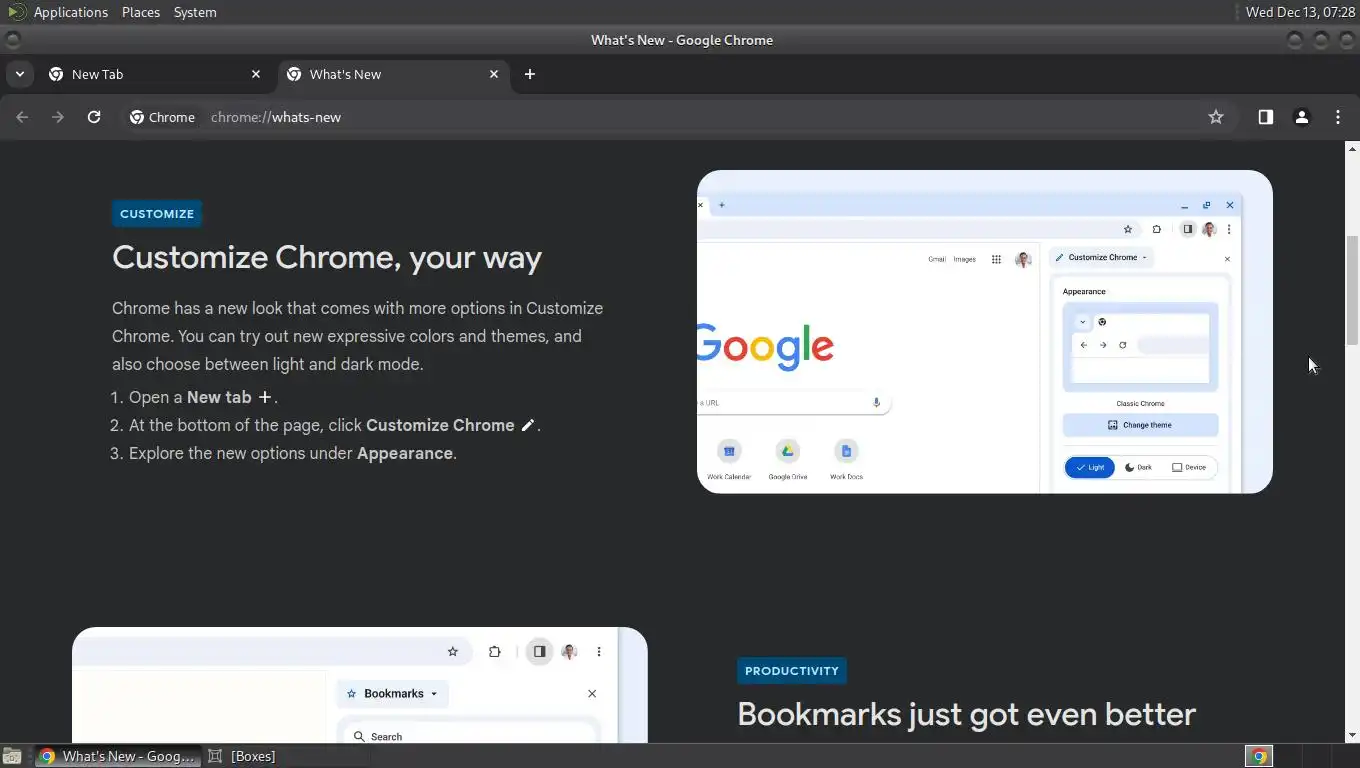The width and height of the screenshot is (1360, 768).
Task: Open the tab search dropdown arrow
Action: (x=19, y=74)
